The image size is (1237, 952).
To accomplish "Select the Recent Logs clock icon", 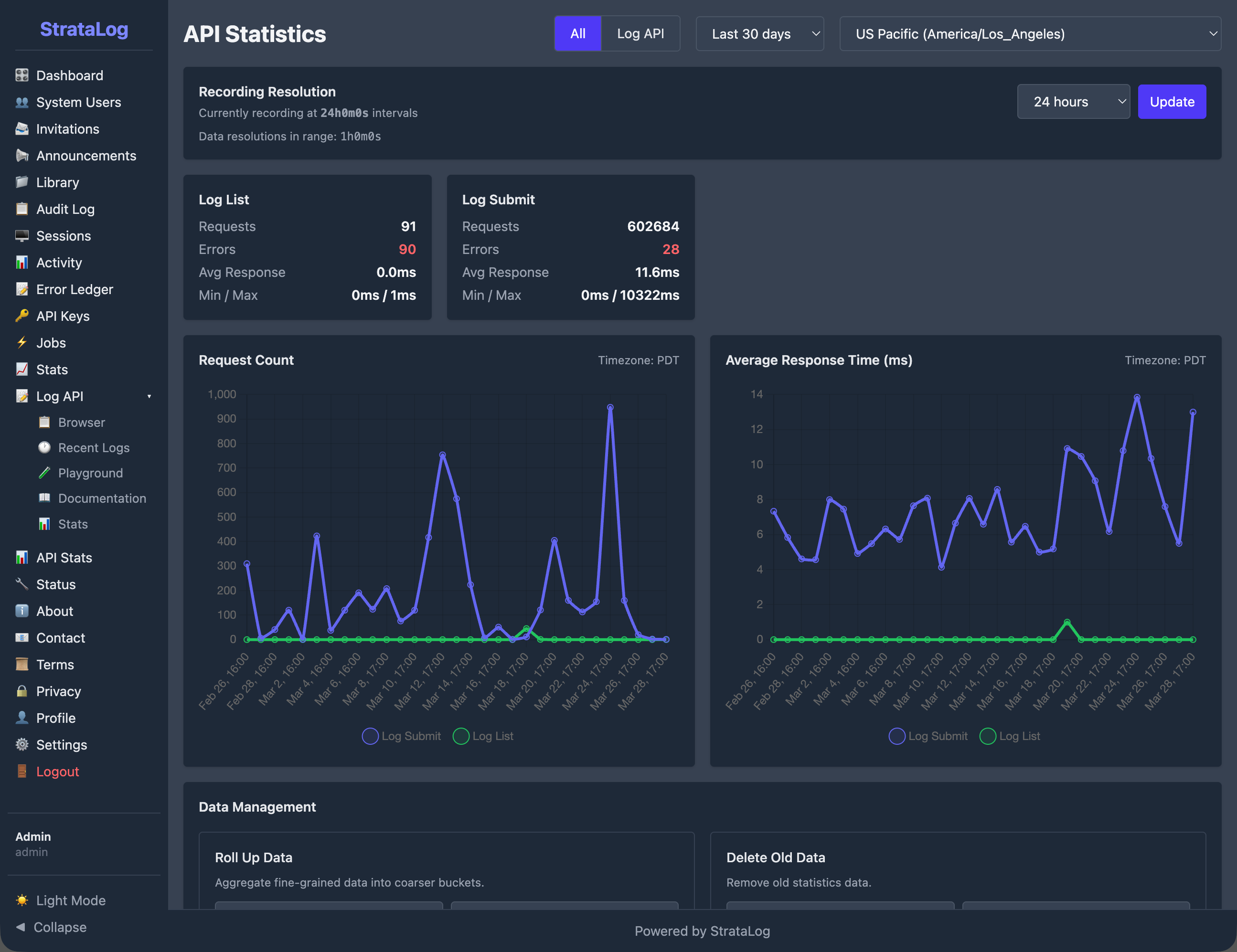I will coord(44,447).
